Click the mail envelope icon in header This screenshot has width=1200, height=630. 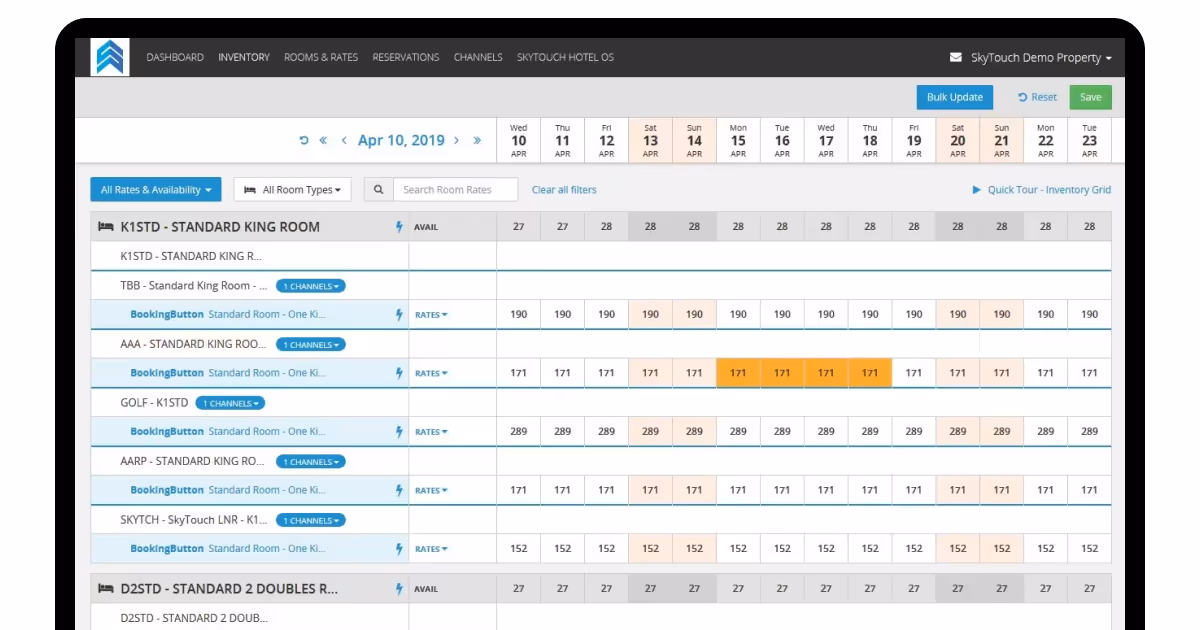tap(956, 58)
